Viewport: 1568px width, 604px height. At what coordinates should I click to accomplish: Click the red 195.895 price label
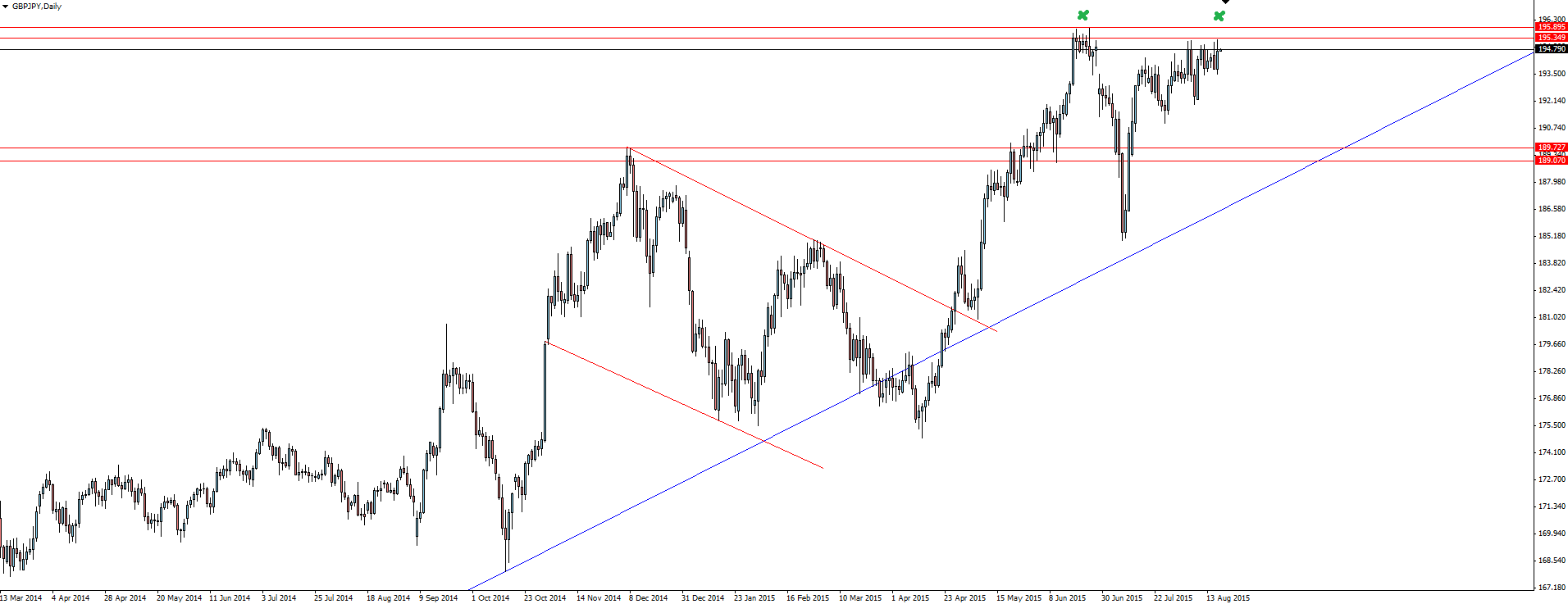(x=1551, y=27)
